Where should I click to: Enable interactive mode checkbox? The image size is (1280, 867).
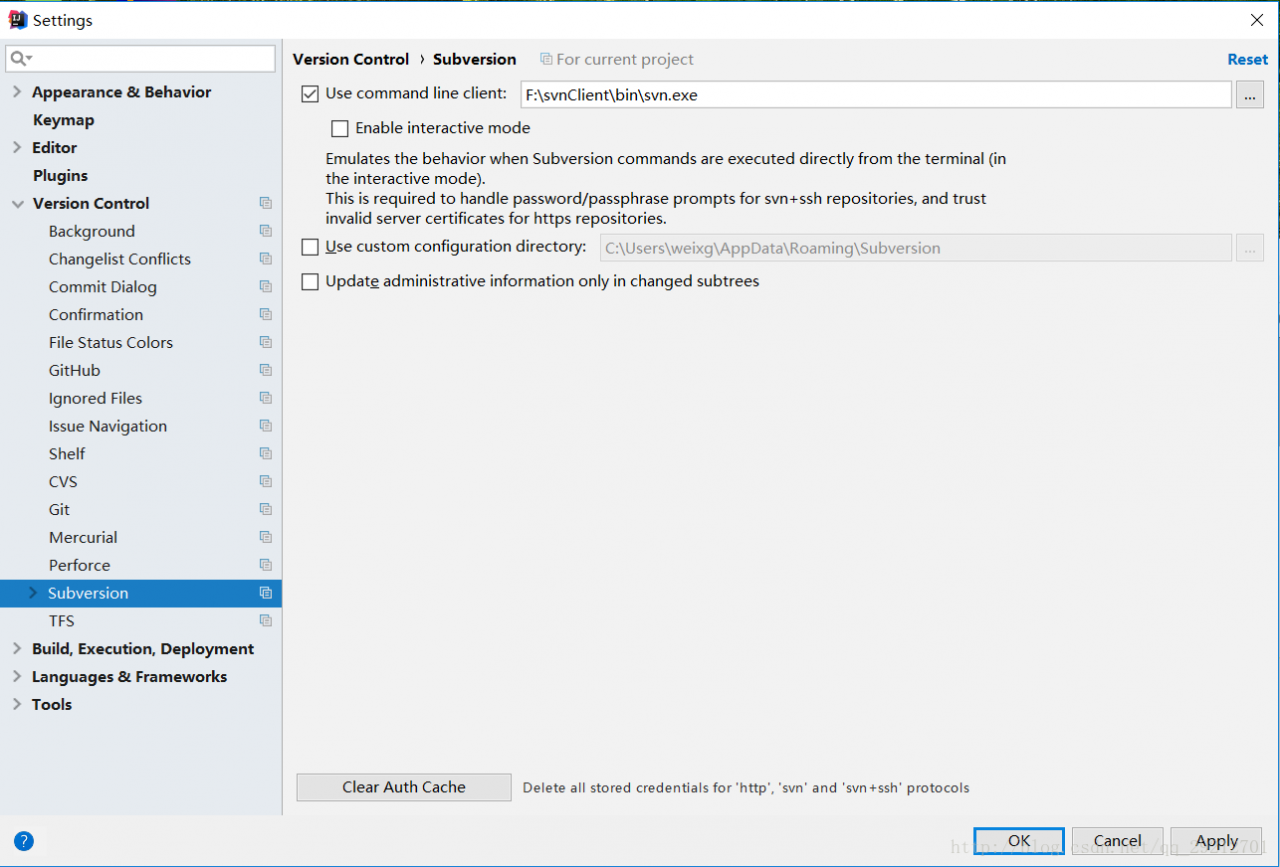(x=340, y=128)
